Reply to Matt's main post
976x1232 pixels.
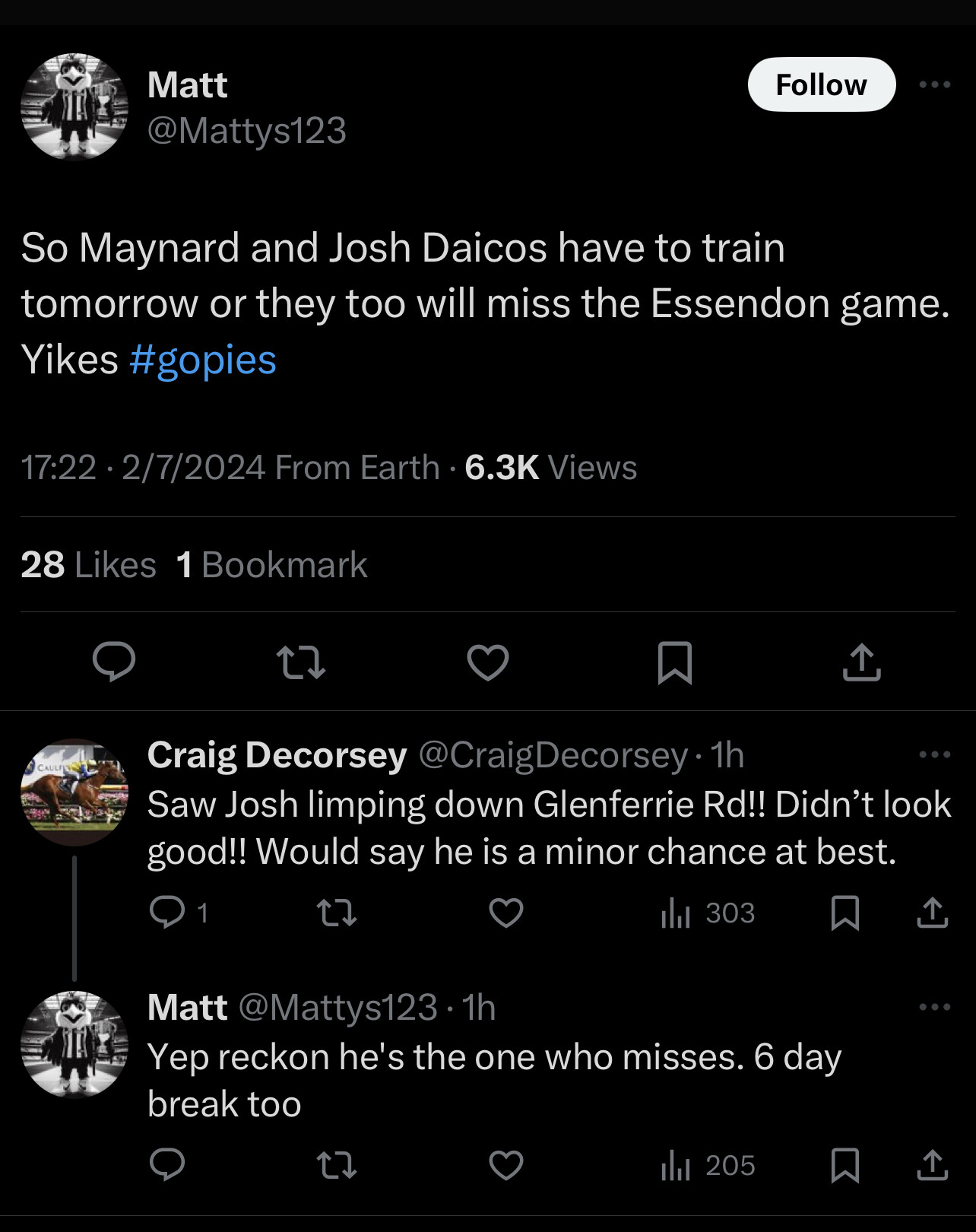click(x=114, y=661)
